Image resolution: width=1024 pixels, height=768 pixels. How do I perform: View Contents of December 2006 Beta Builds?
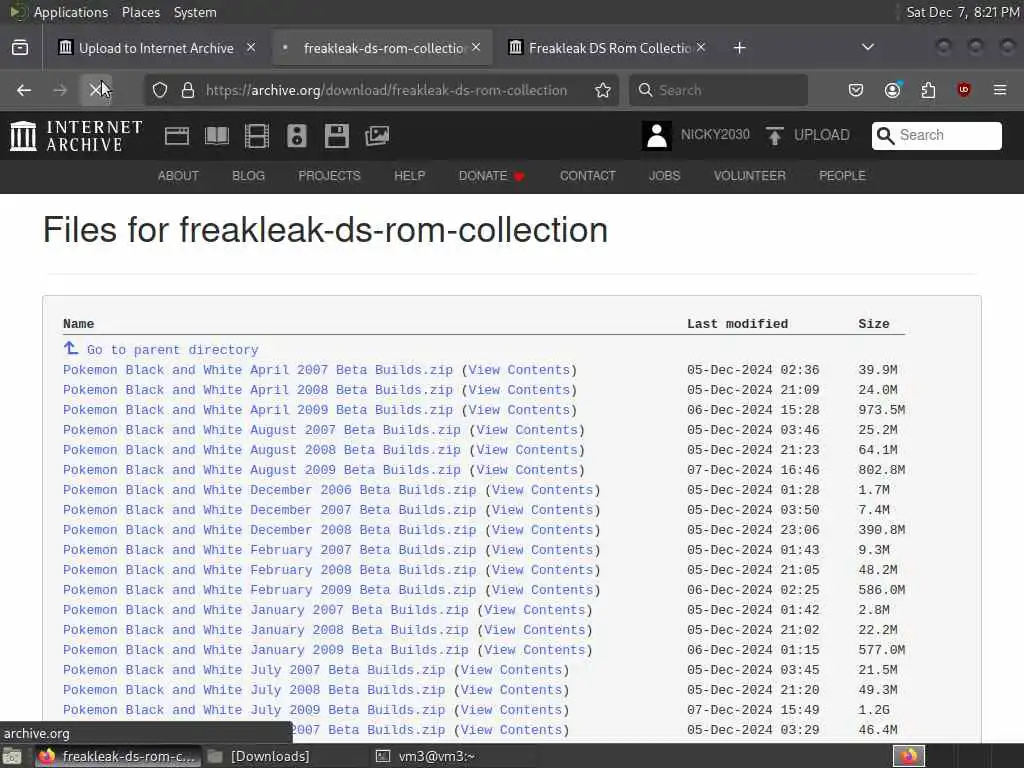coord(542,490)
